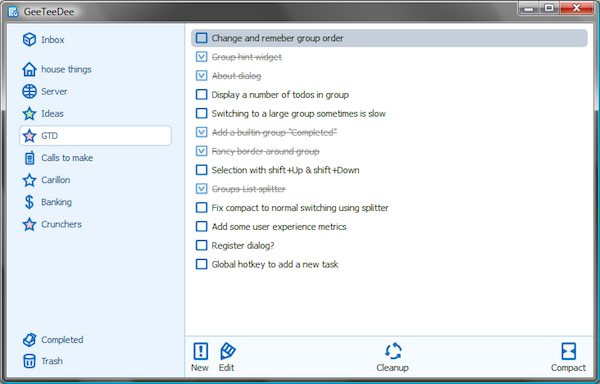Click the Inbox cube icon

[x=29, y=39]
